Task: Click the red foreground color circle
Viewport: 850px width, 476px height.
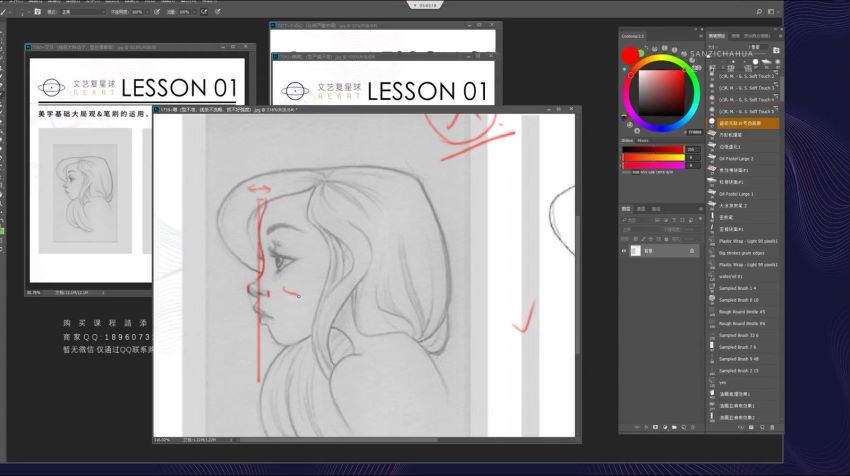Action: (630, 54)
